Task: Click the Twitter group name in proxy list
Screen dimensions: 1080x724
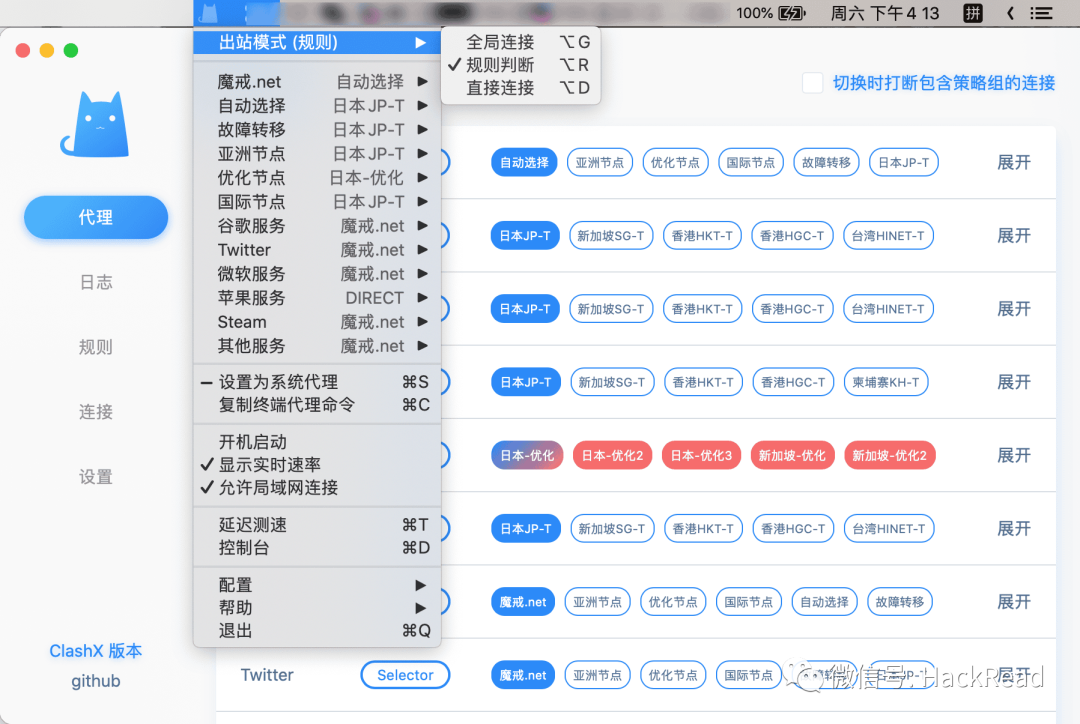Action: 267,675
